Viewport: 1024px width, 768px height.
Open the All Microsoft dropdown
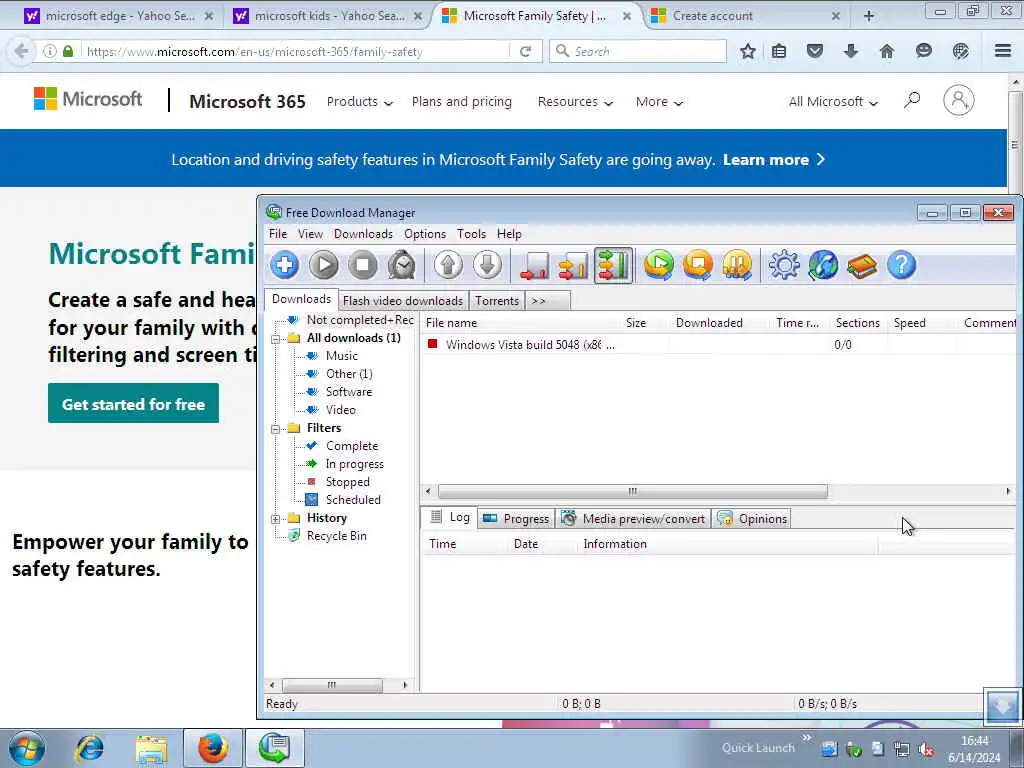coord(833,102)
